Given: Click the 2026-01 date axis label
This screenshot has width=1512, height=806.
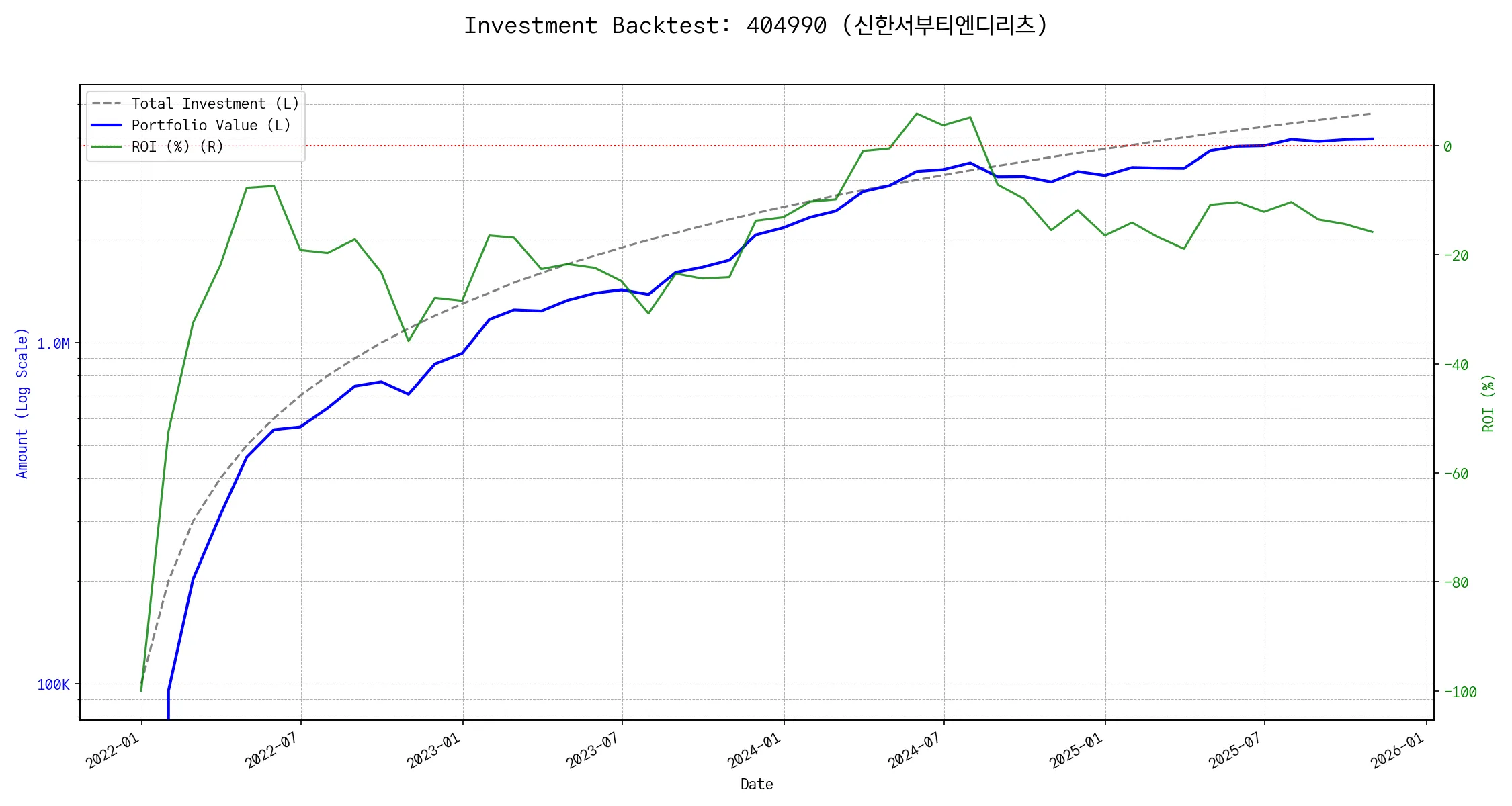Looking at the screenshot, I should 1398,750.
